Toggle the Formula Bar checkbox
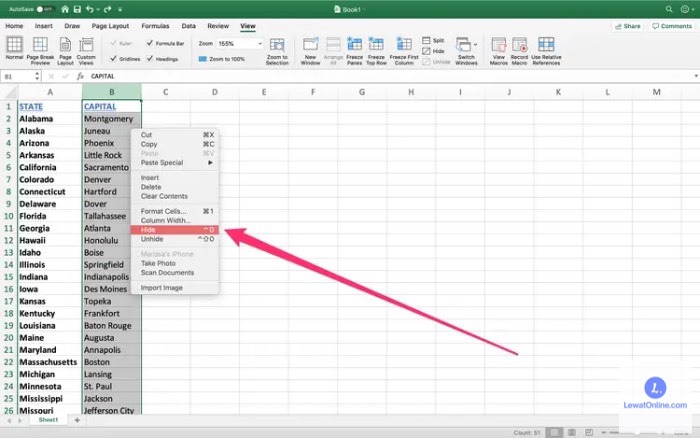Viewport: 700px width, 438px height. pyautogui.click(x=150, y=43)
